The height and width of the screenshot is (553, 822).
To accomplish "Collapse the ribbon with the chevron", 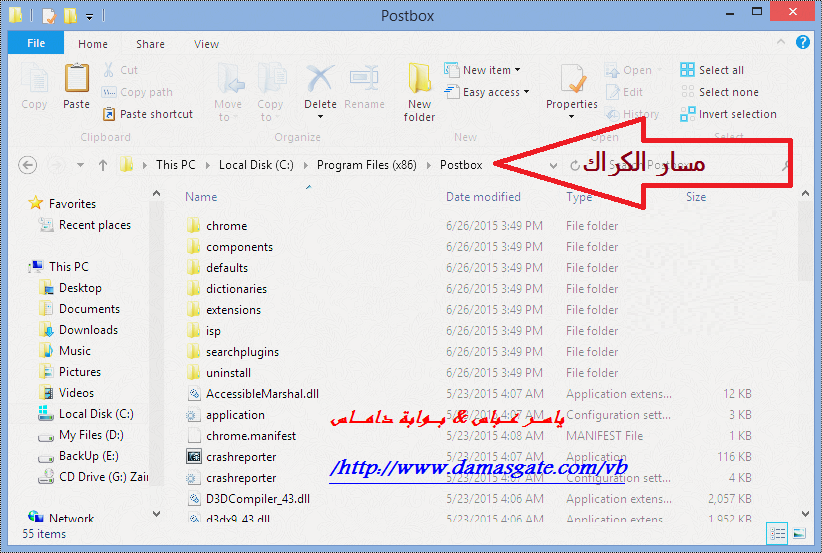I will point(781,42).
